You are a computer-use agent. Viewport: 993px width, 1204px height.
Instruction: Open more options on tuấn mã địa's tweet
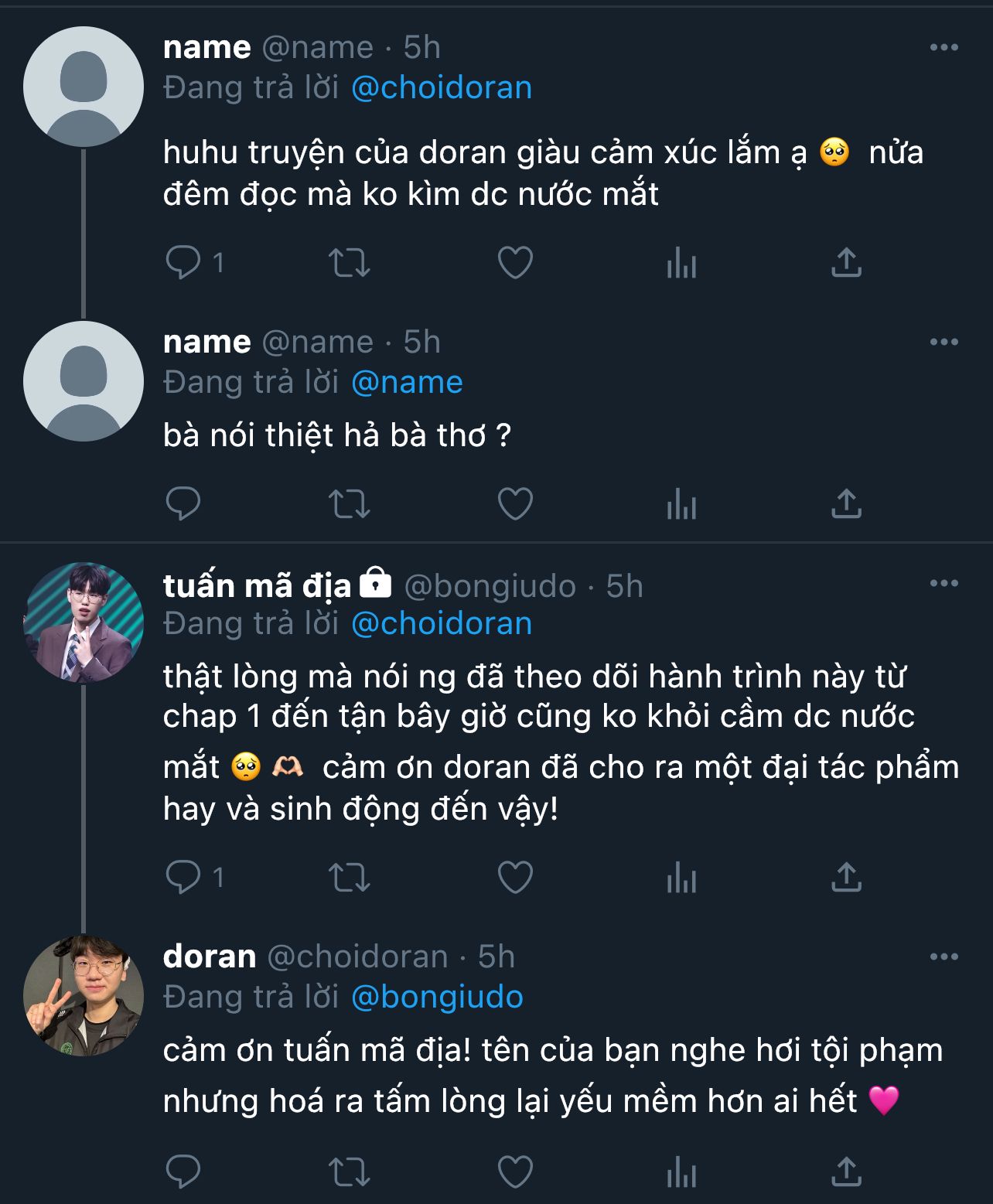click(944, 584)
